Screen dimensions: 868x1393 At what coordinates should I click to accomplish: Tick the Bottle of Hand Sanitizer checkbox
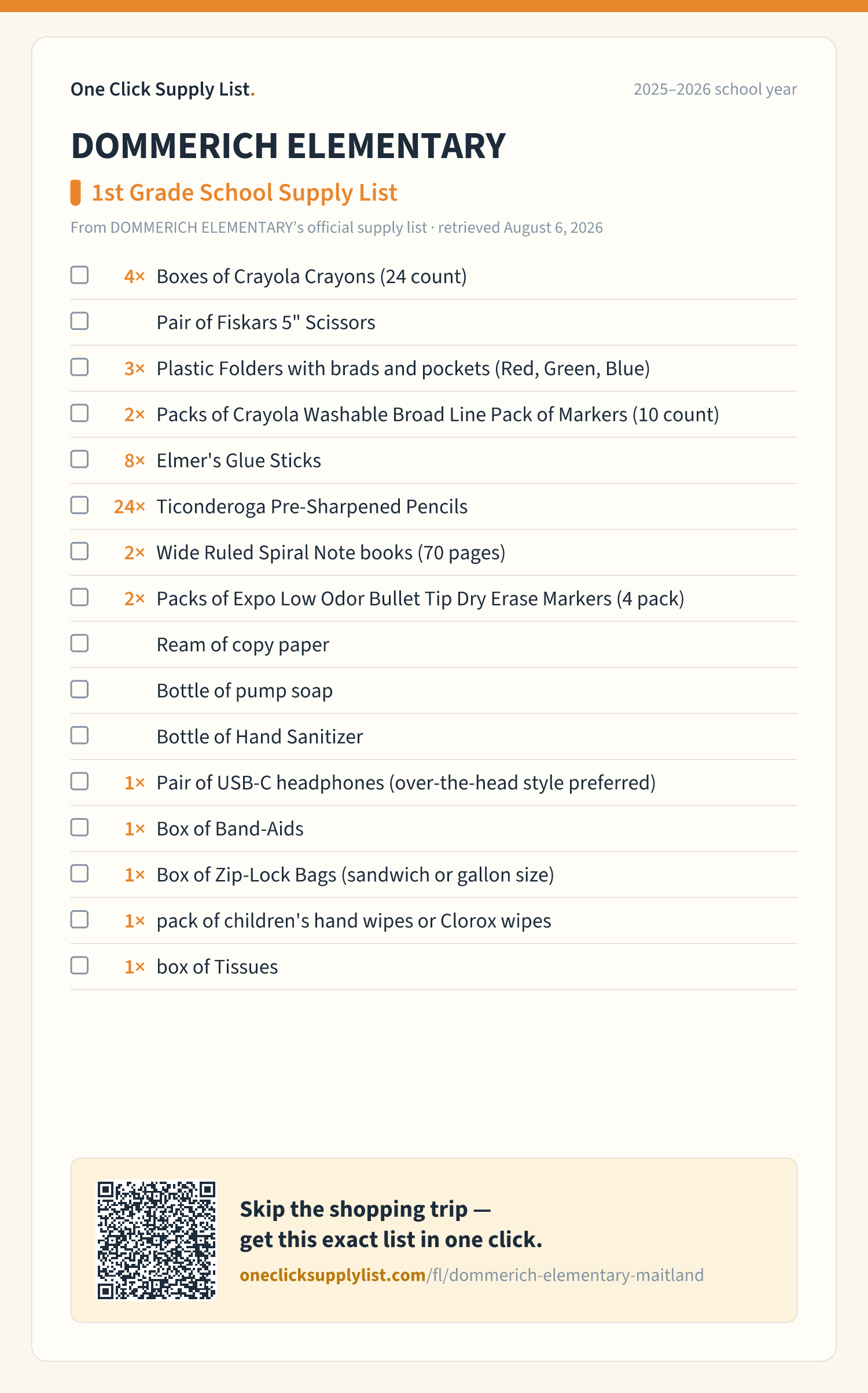[79, 735]
